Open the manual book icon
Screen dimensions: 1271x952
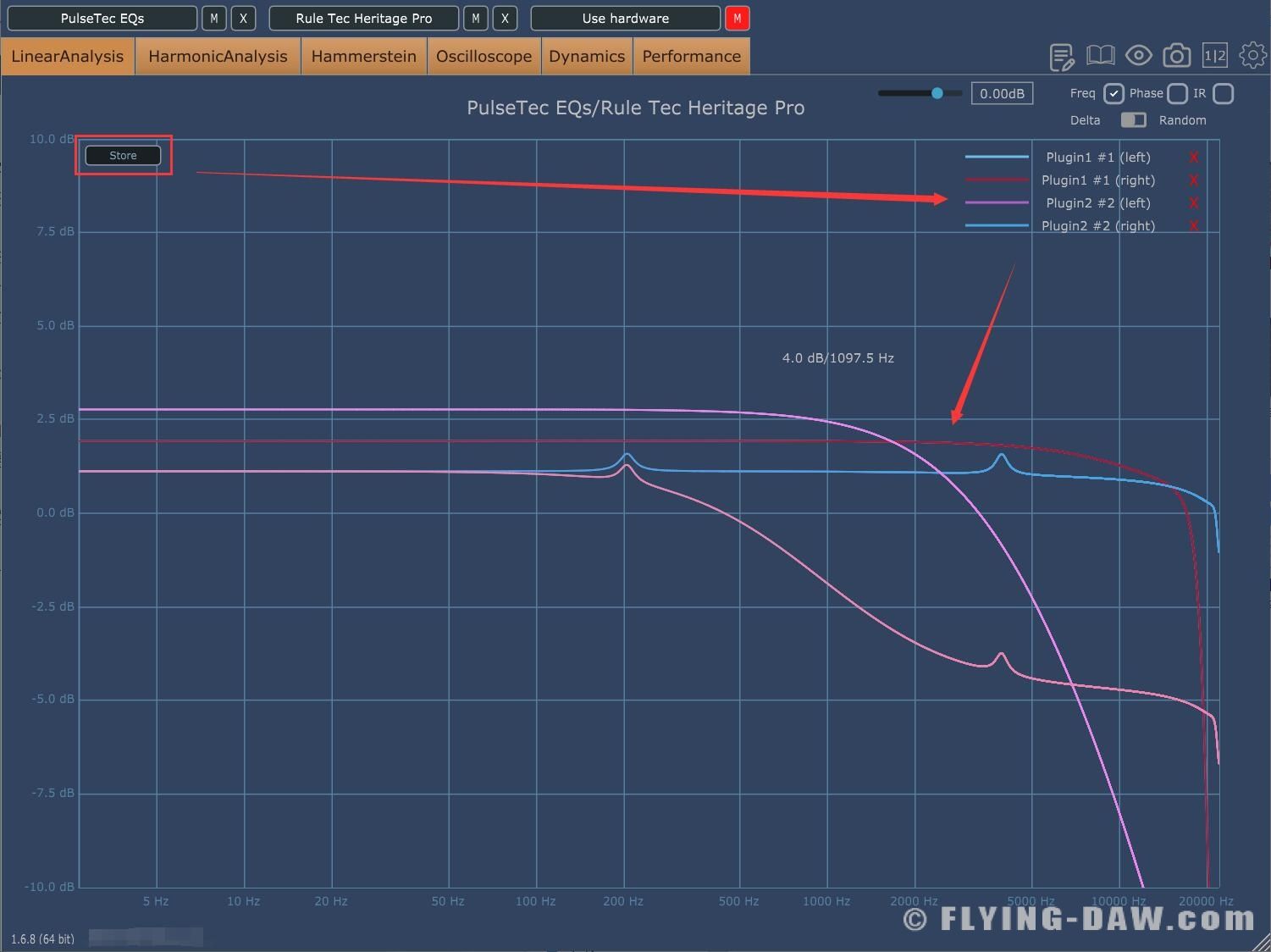coord(1100,56)
